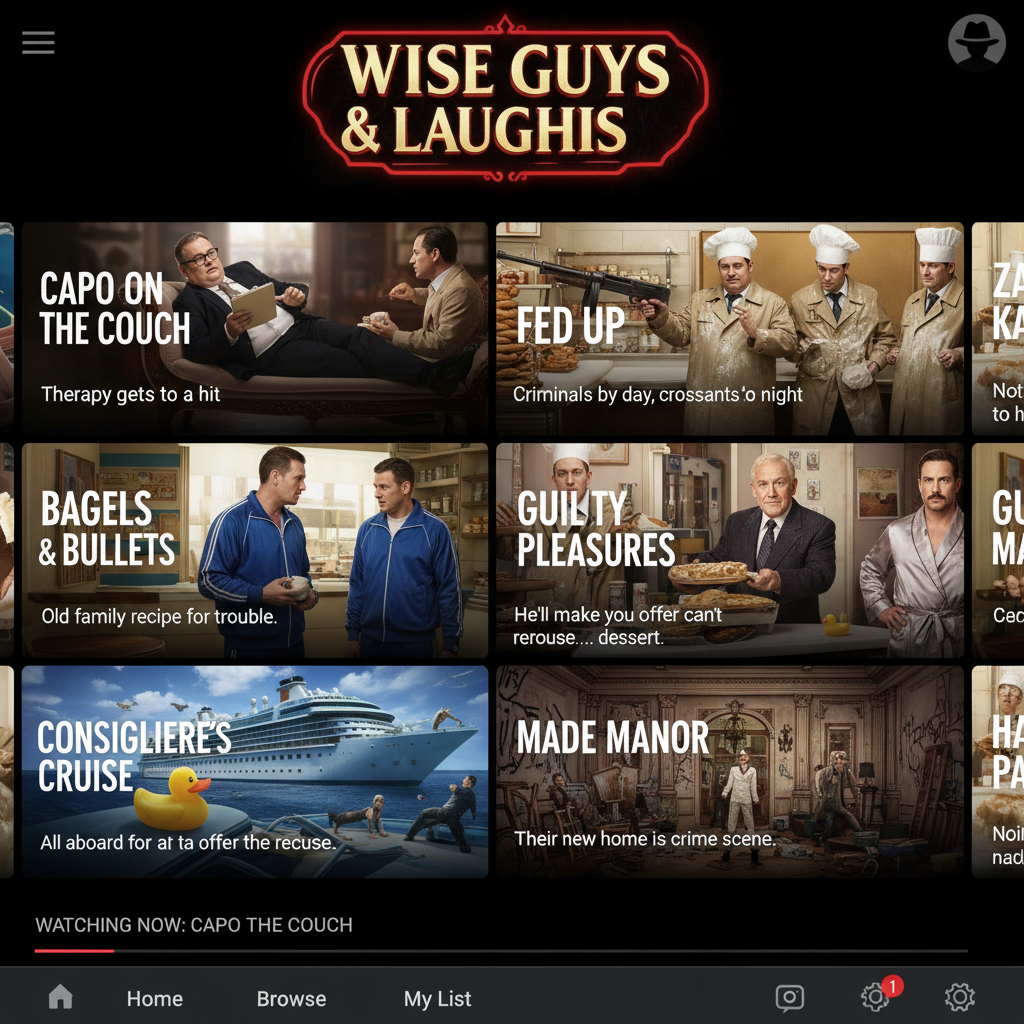Open the Consigliere's Cruise tile
Screen dimensions: 1024x1024
pos(254,772)
